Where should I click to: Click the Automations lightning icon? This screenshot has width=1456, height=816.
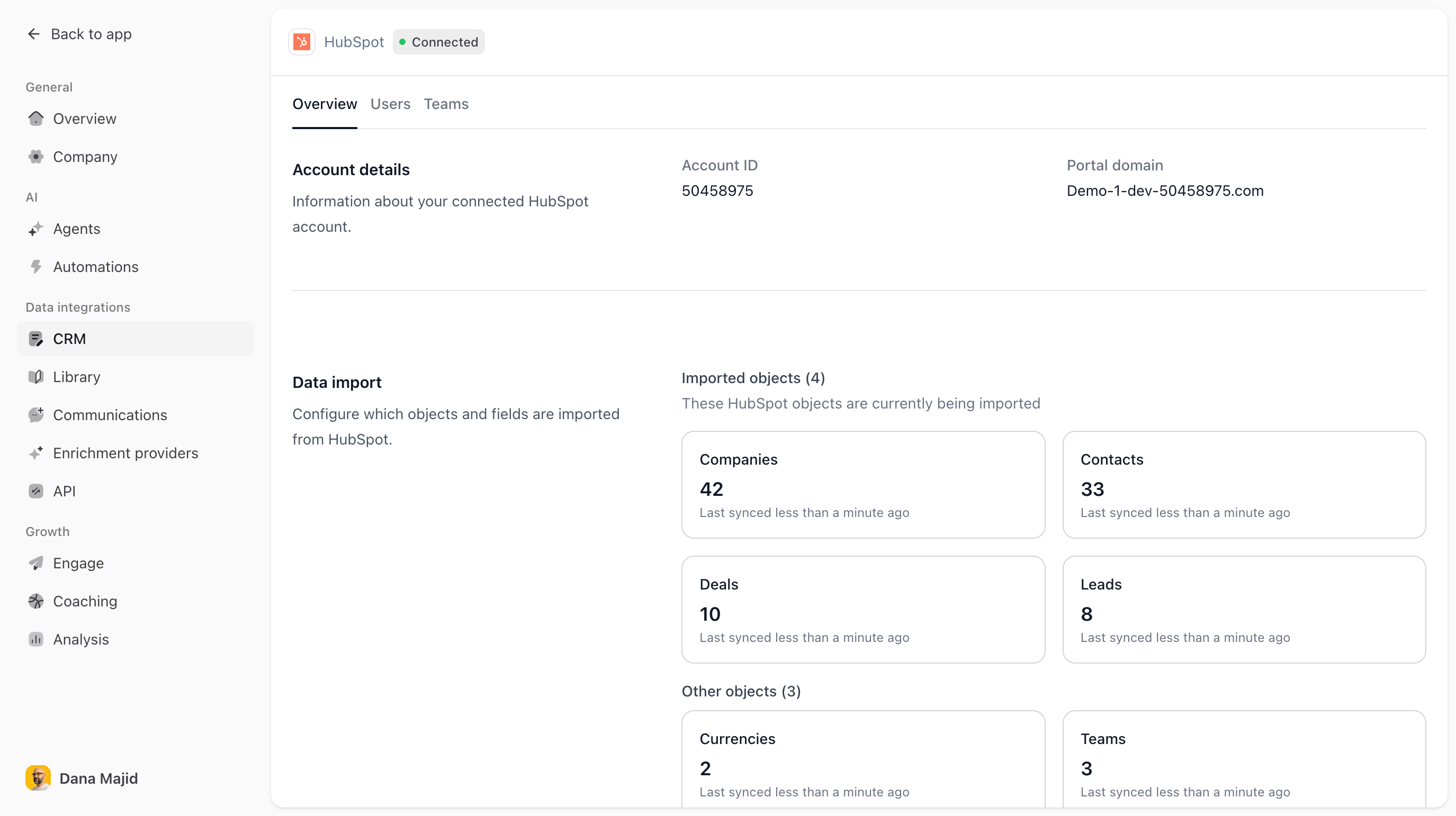(x=35, y=267)
